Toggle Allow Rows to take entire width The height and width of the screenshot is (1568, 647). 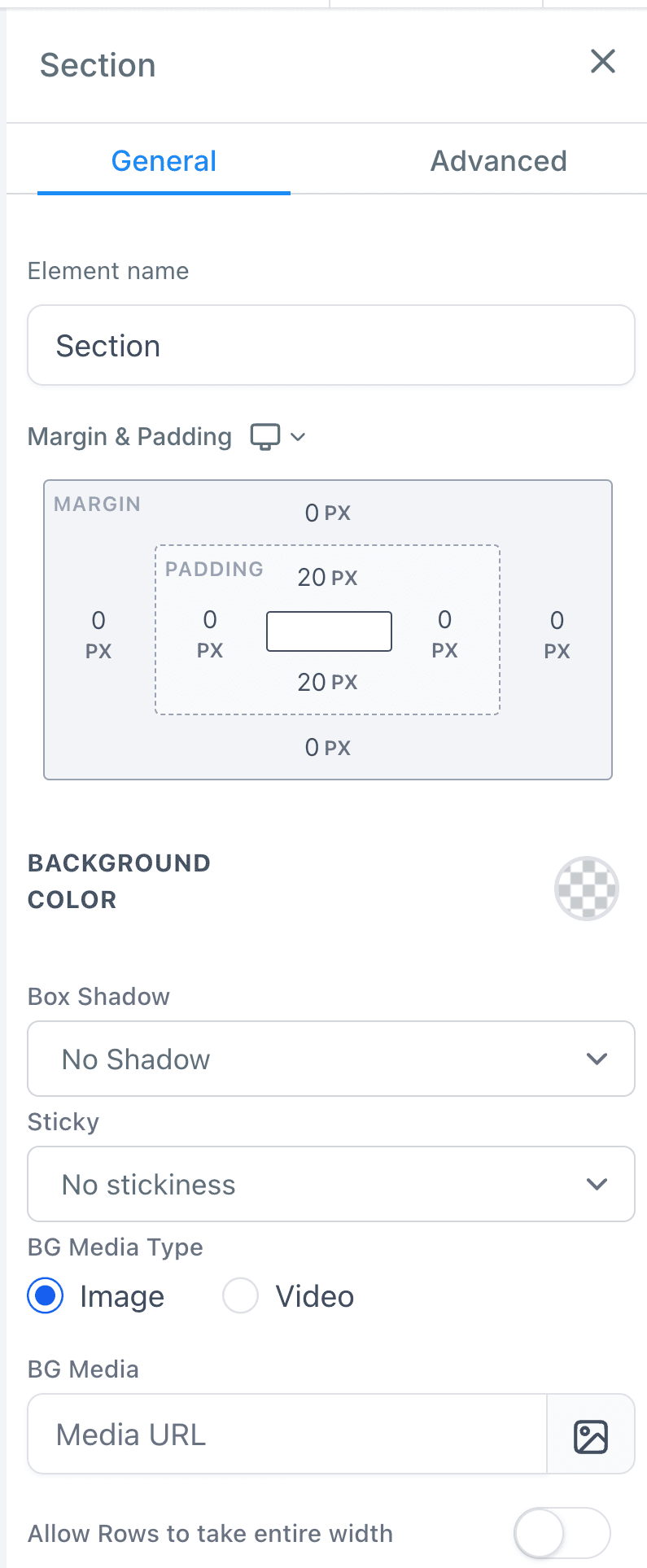[562, 1534]
